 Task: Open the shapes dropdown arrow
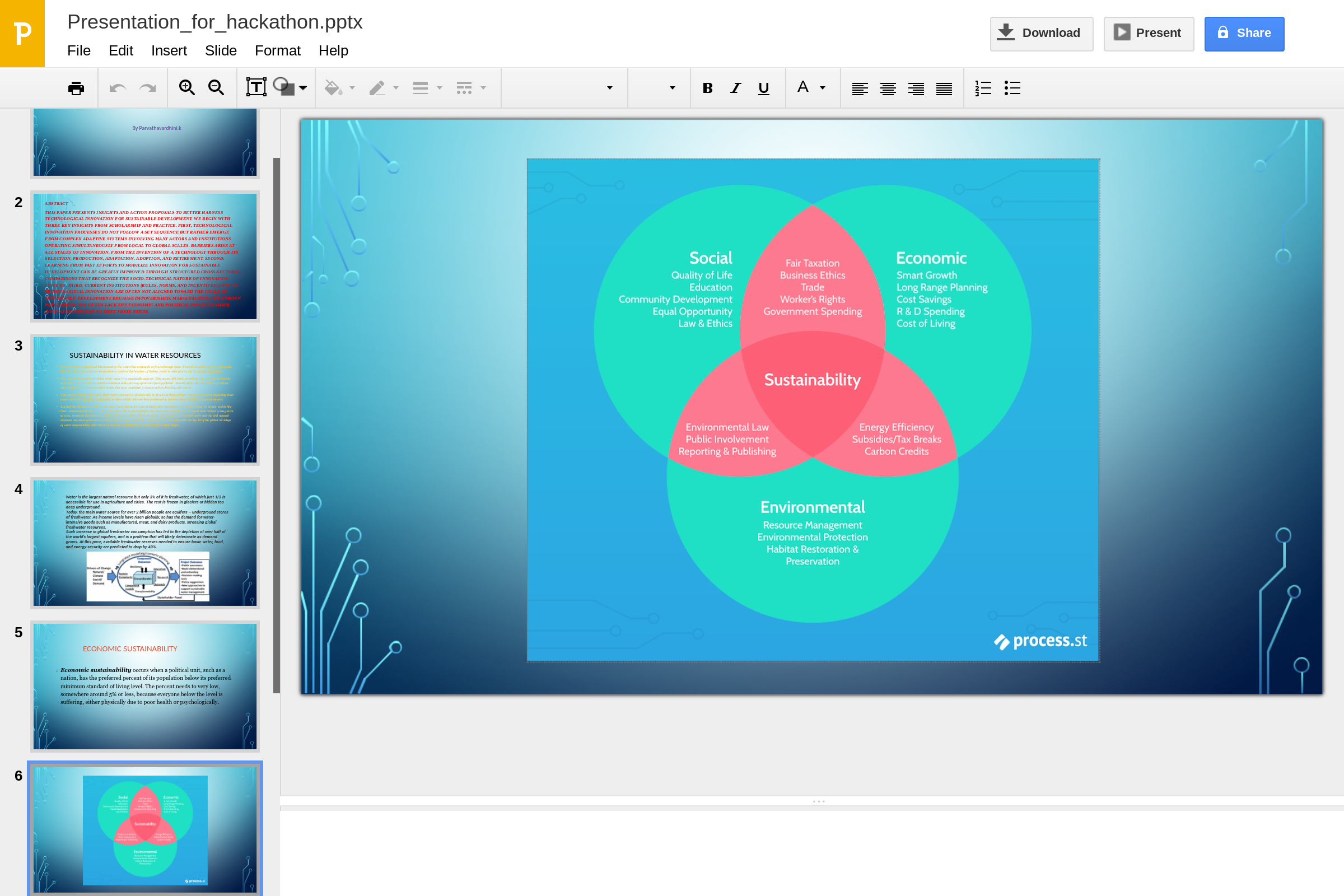tap(304, 88)
